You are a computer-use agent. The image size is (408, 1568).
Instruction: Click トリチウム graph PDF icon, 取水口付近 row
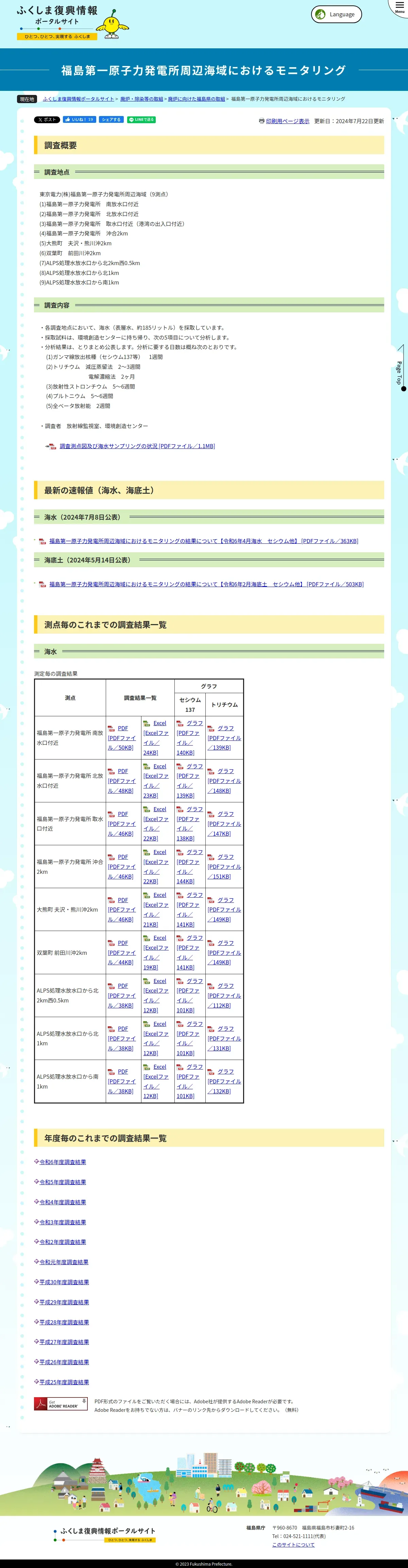[x=211, y=814]
